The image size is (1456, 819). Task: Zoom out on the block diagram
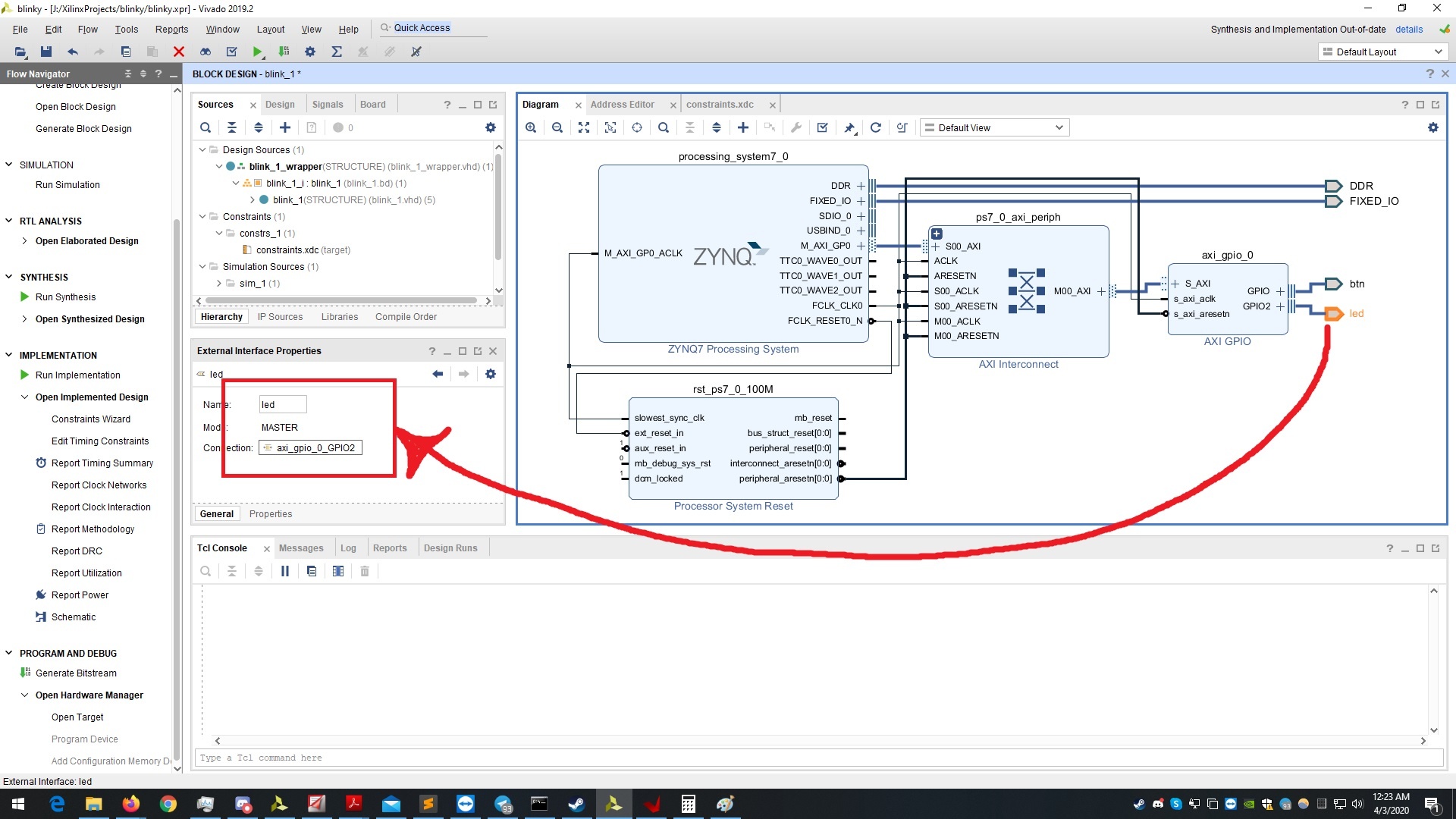pyautogui.click(x=557, y=127)
